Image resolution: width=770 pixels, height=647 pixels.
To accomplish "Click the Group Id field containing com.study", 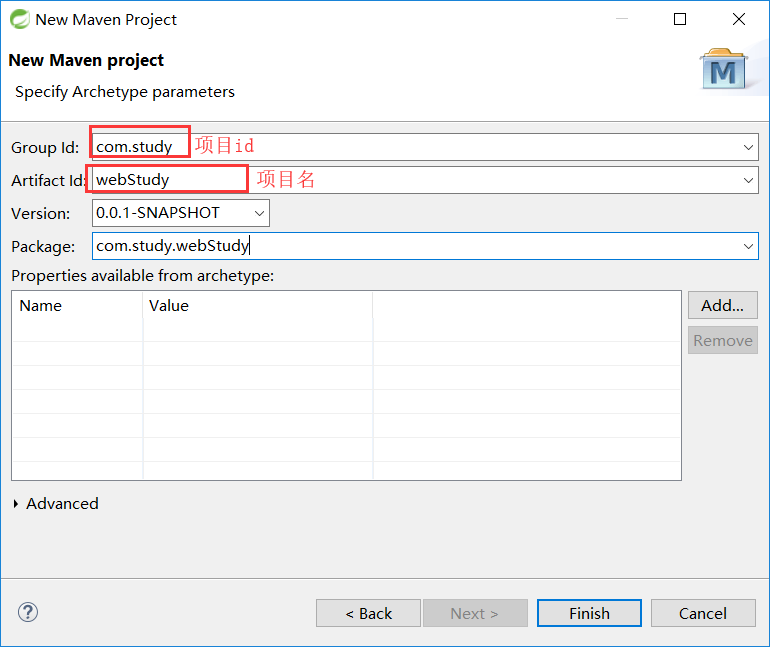I will click(425, 147).
